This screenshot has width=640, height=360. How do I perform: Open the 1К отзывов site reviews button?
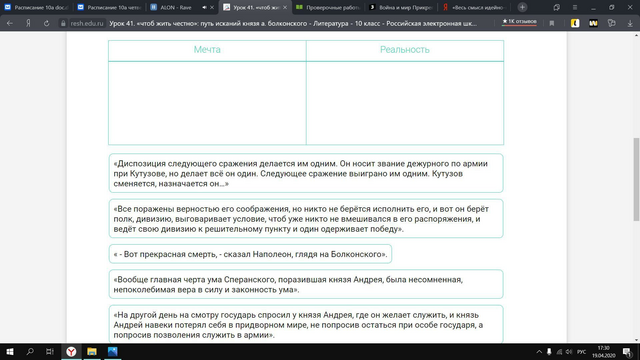(x=519, y=22)
